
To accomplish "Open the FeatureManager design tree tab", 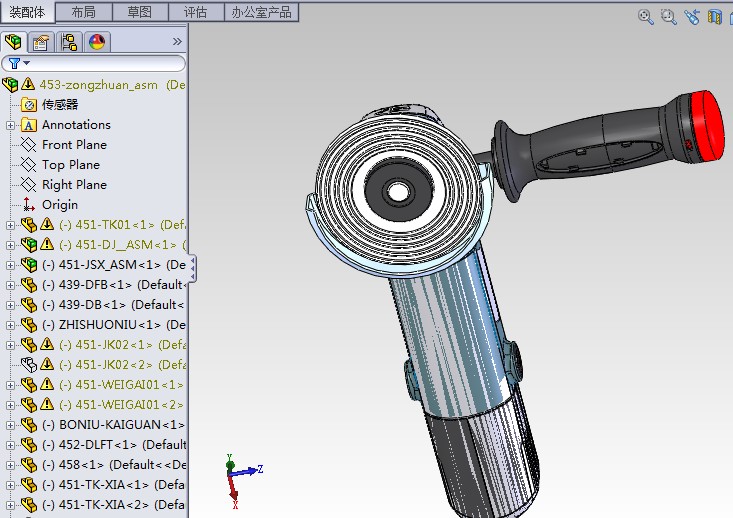I will click(x=14, y=42).
